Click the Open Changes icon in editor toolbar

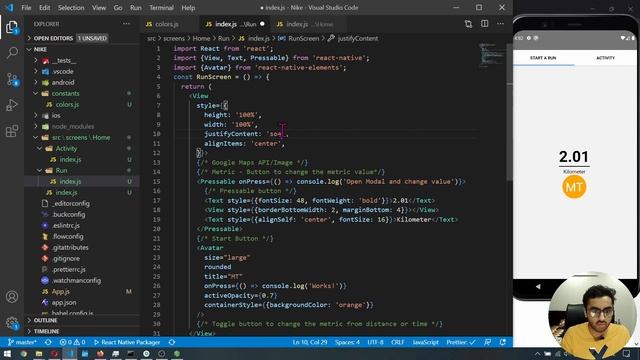pos(468,24)
